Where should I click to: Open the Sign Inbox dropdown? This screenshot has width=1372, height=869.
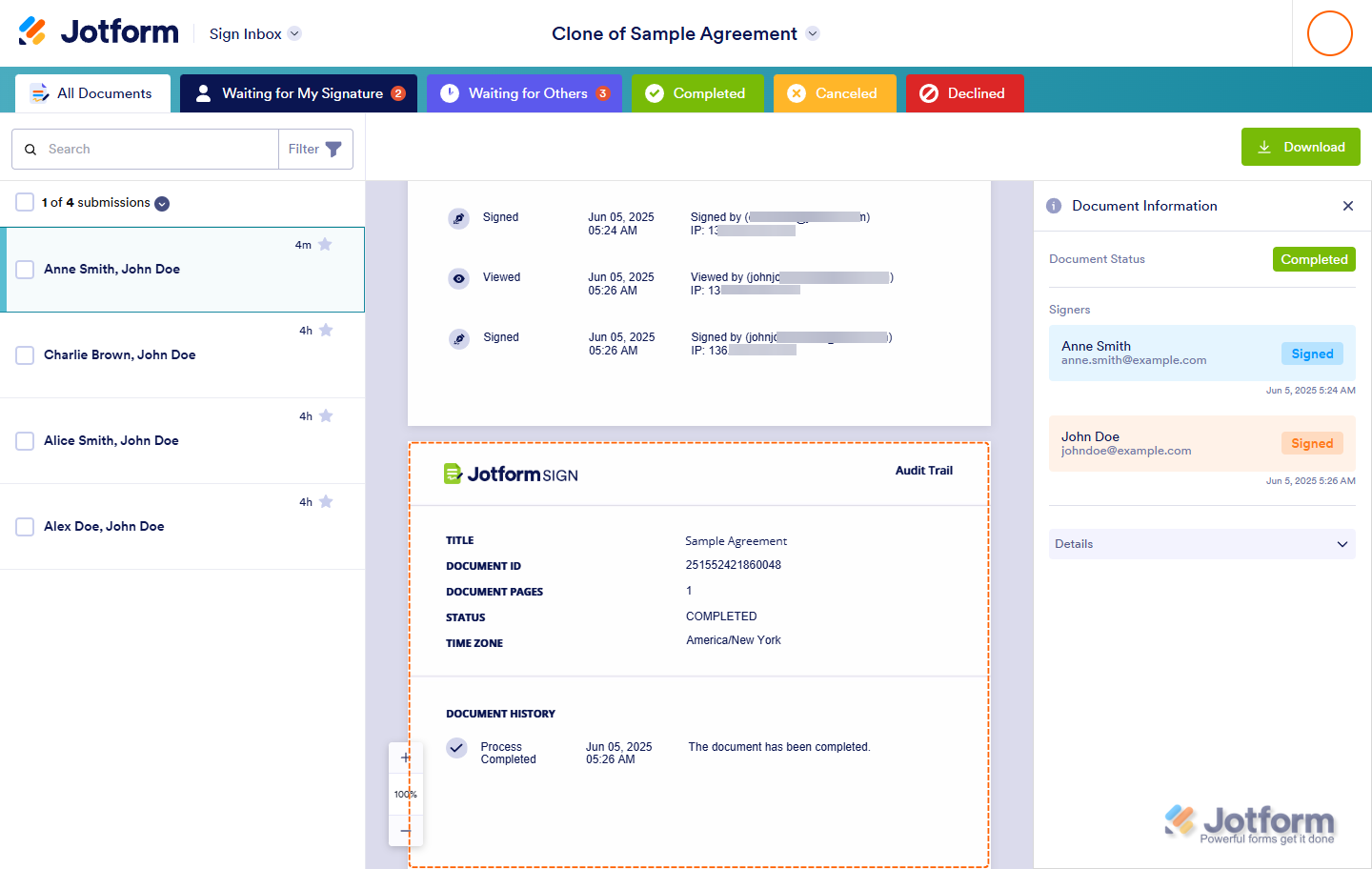coord(294,33)
